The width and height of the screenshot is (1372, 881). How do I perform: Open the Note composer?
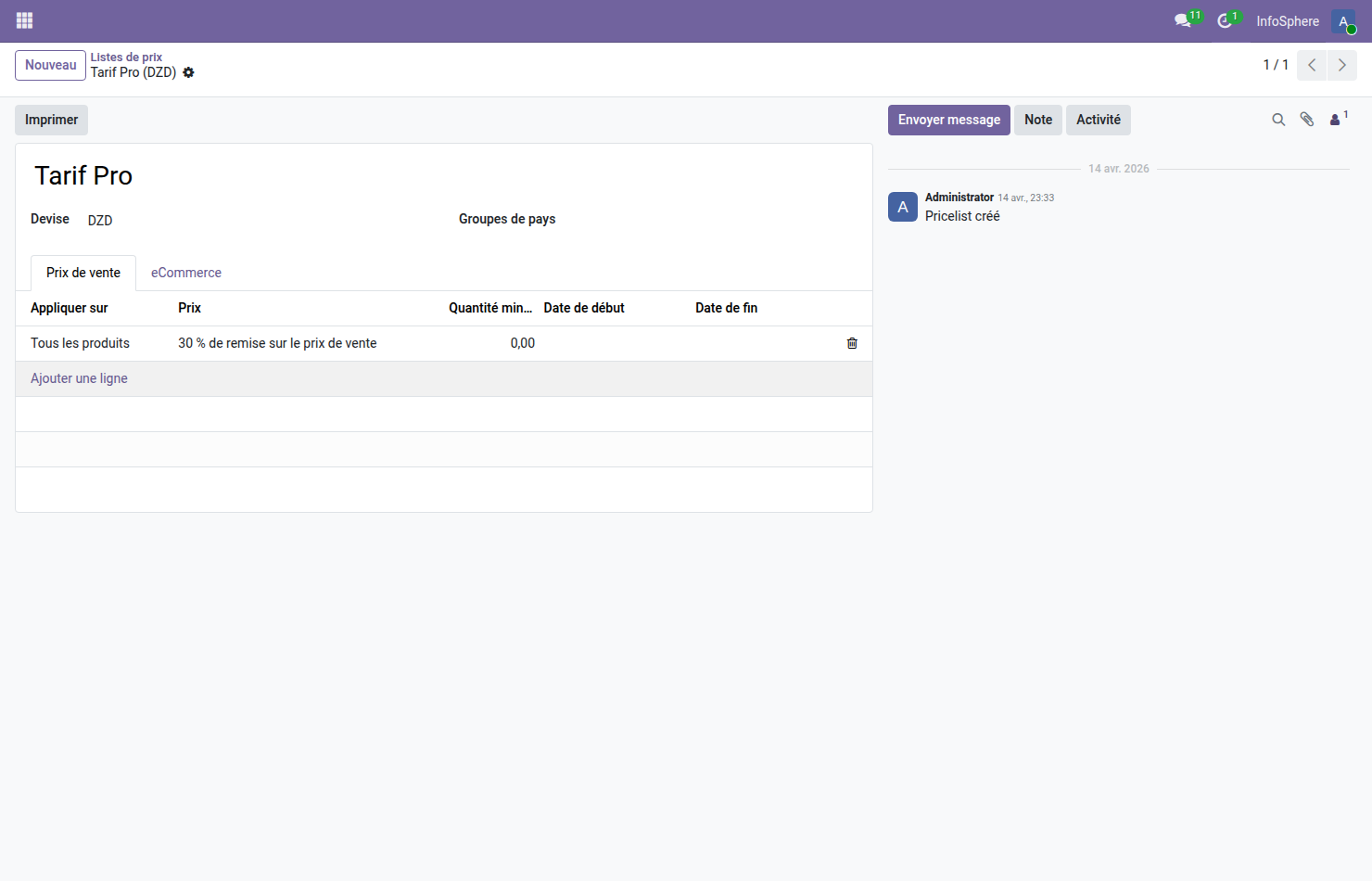pos(1037,120)
